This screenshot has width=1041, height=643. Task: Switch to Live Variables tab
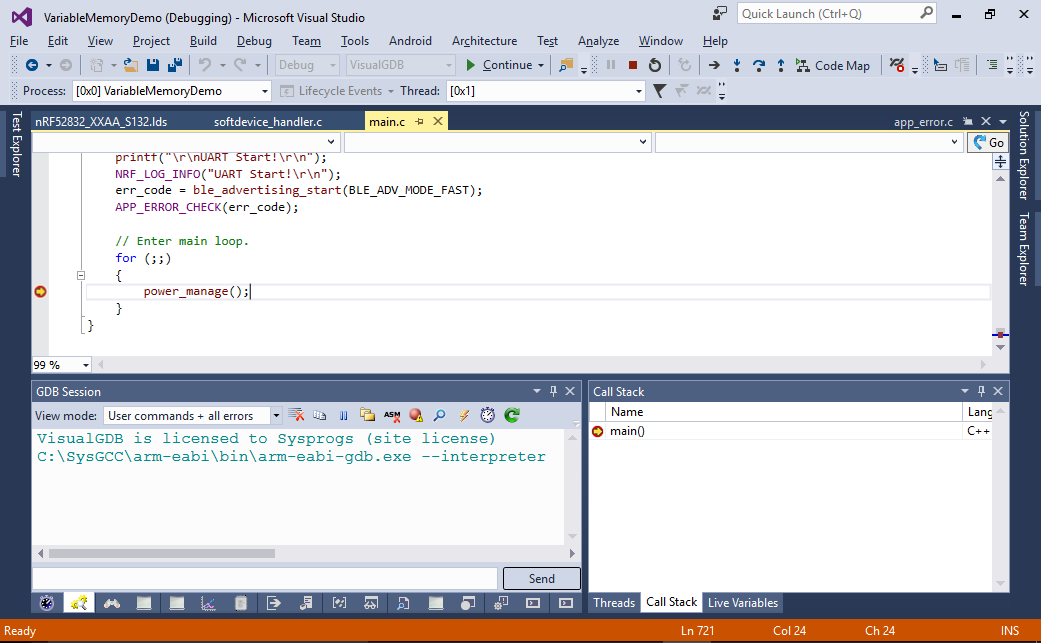click(x=742, y=603)
